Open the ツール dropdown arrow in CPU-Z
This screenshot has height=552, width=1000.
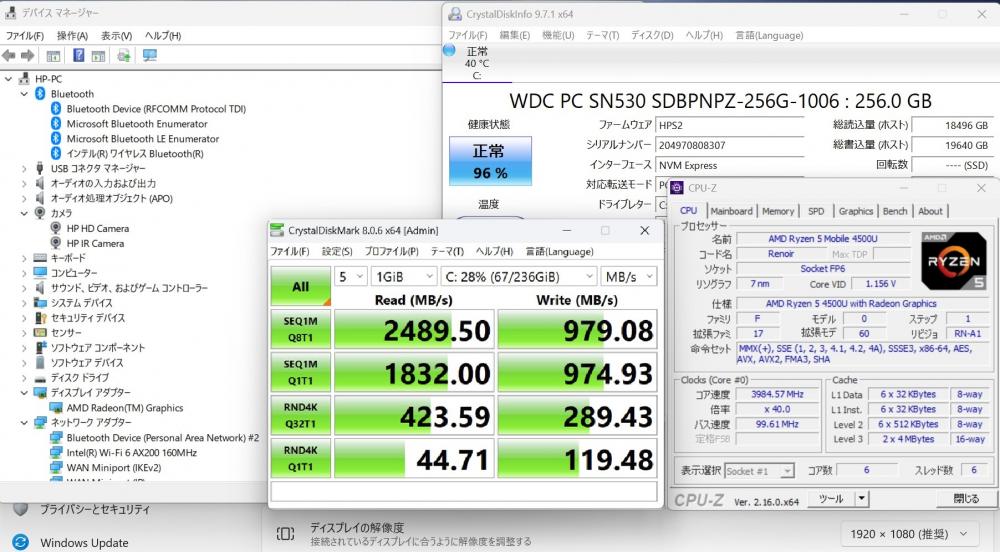click(862, 498)
